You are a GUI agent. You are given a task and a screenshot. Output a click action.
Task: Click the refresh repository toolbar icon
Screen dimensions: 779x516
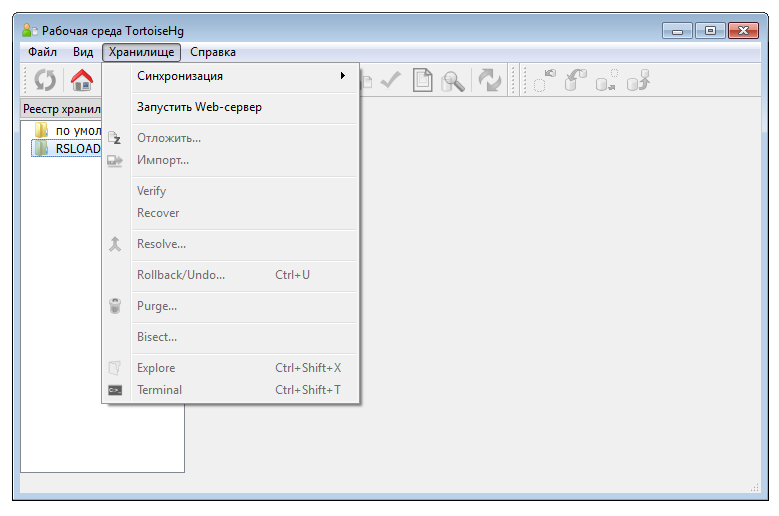pos(45,80)
